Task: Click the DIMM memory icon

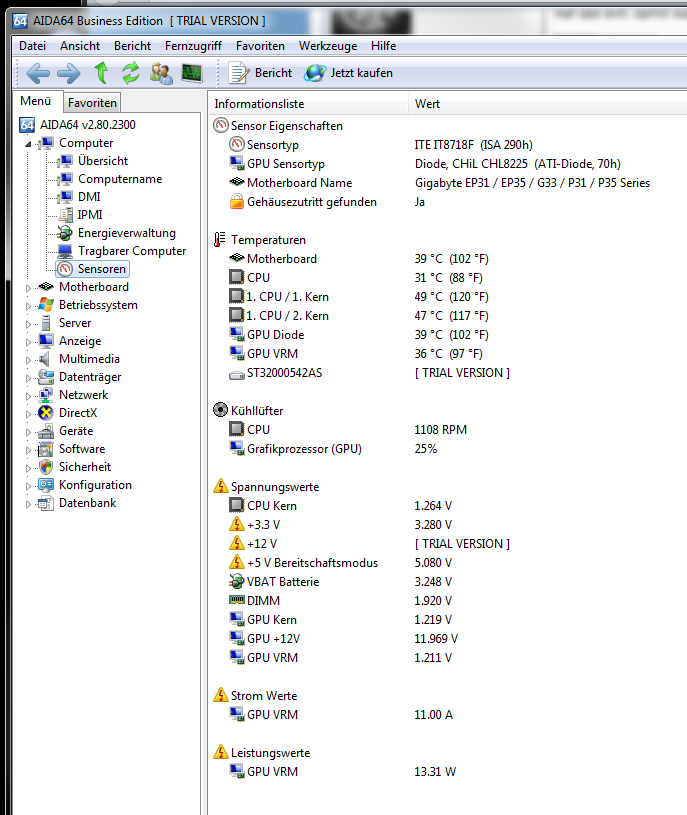Action: click(236, 600)
